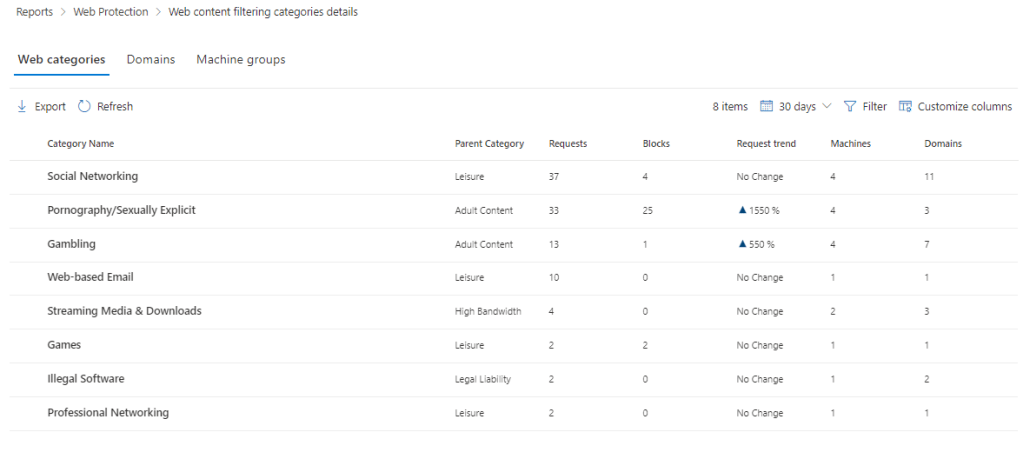Sort by the Requests column header
1023x459 pixels.
[567, 144]
